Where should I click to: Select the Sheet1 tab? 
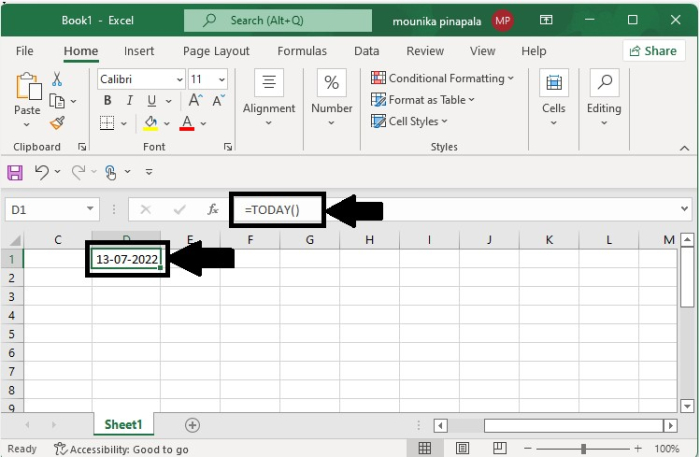[x=123, y=424]
